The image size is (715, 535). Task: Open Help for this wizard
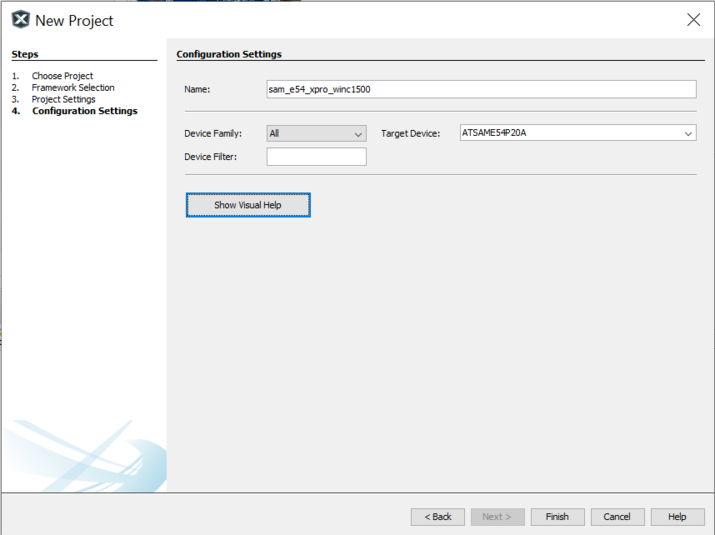677,517
